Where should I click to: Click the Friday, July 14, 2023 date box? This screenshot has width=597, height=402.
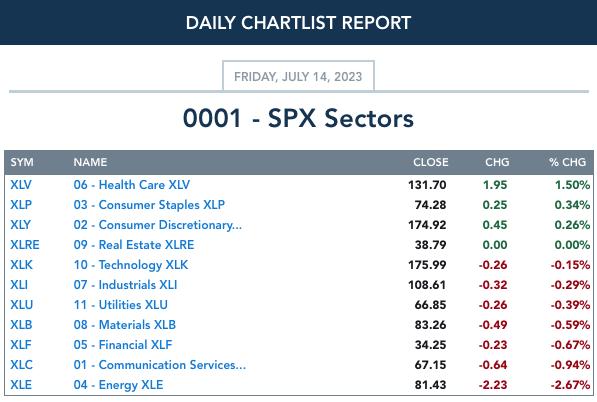[298, 76]
